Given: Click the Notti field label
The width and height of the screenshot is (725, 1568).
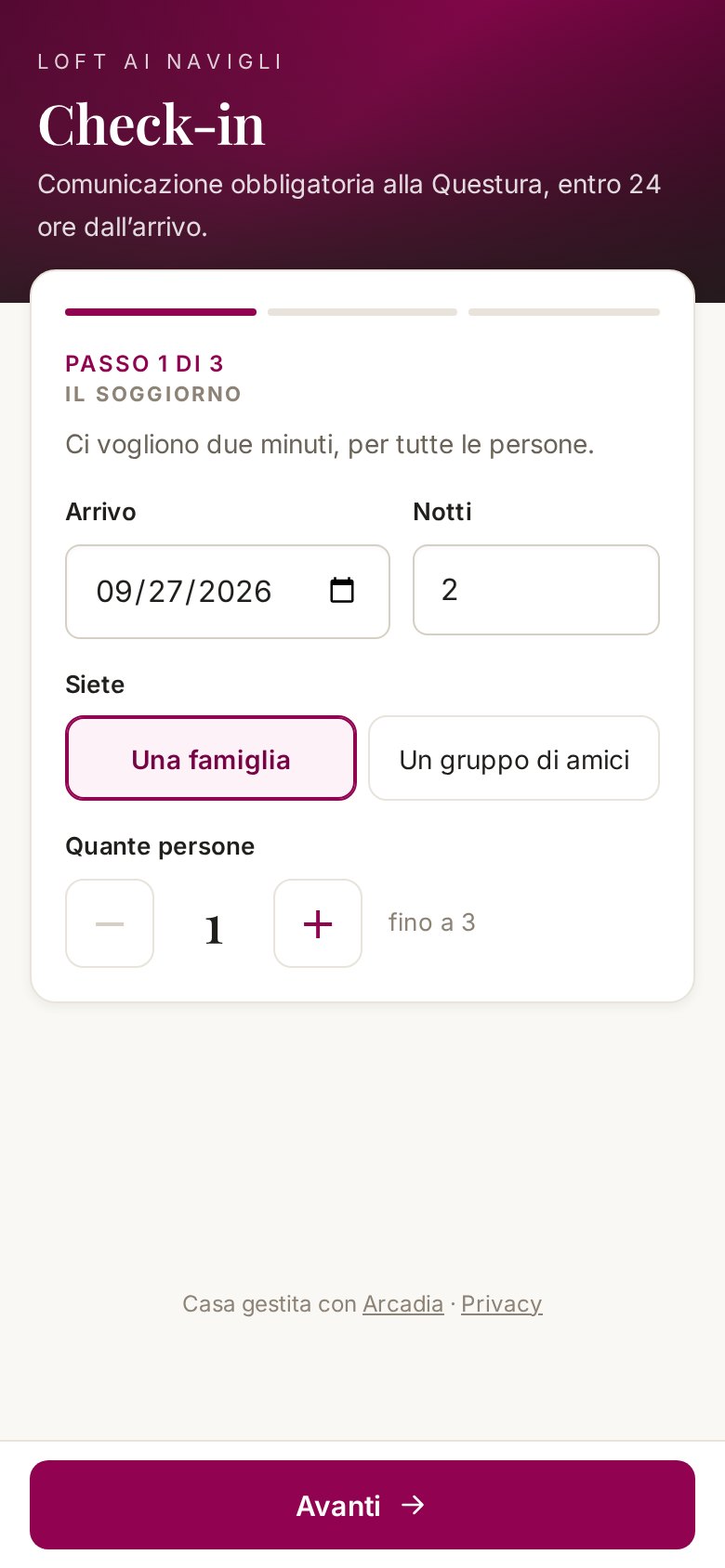Looking at the screenshot, I should (442, 512).
